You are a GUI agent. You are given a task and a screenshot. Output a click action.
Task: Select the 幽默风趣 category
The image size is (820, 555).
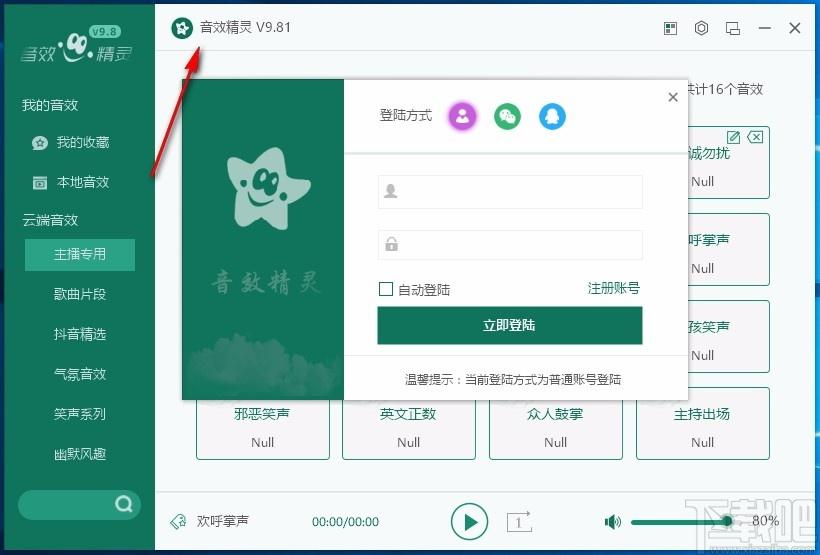80,454
